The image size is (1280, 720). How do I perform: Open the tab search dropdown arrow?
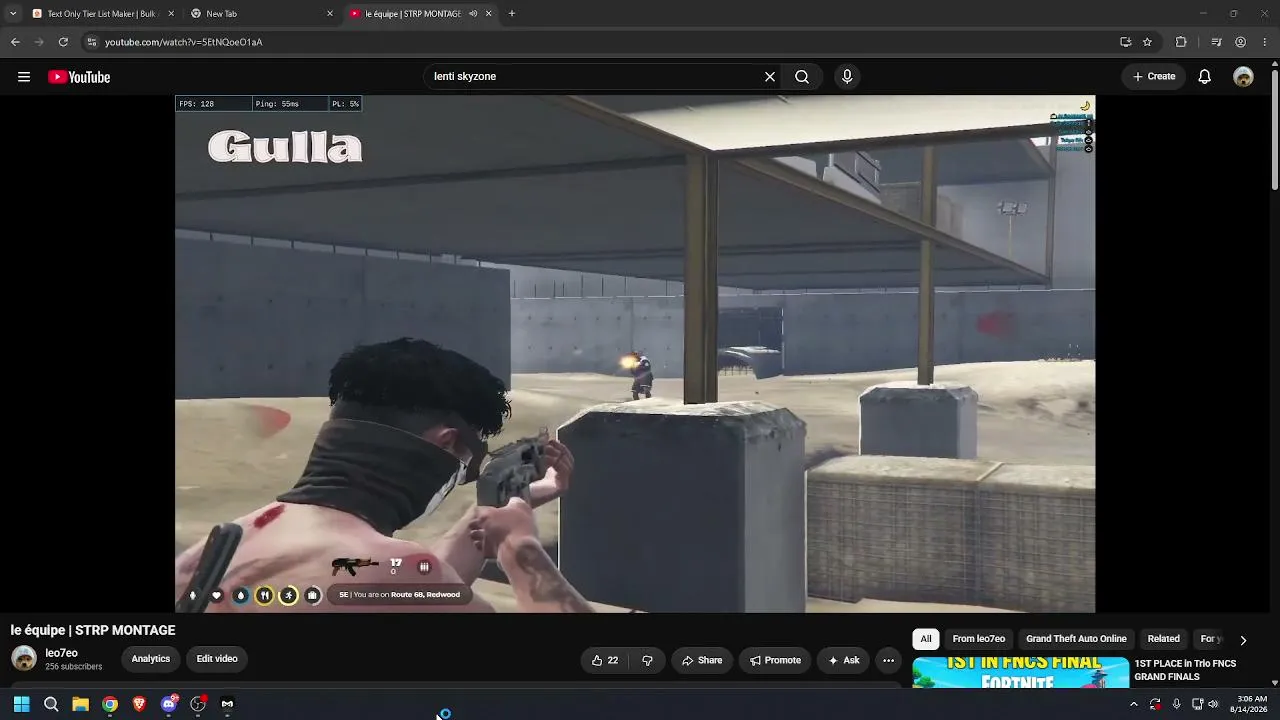13,14
